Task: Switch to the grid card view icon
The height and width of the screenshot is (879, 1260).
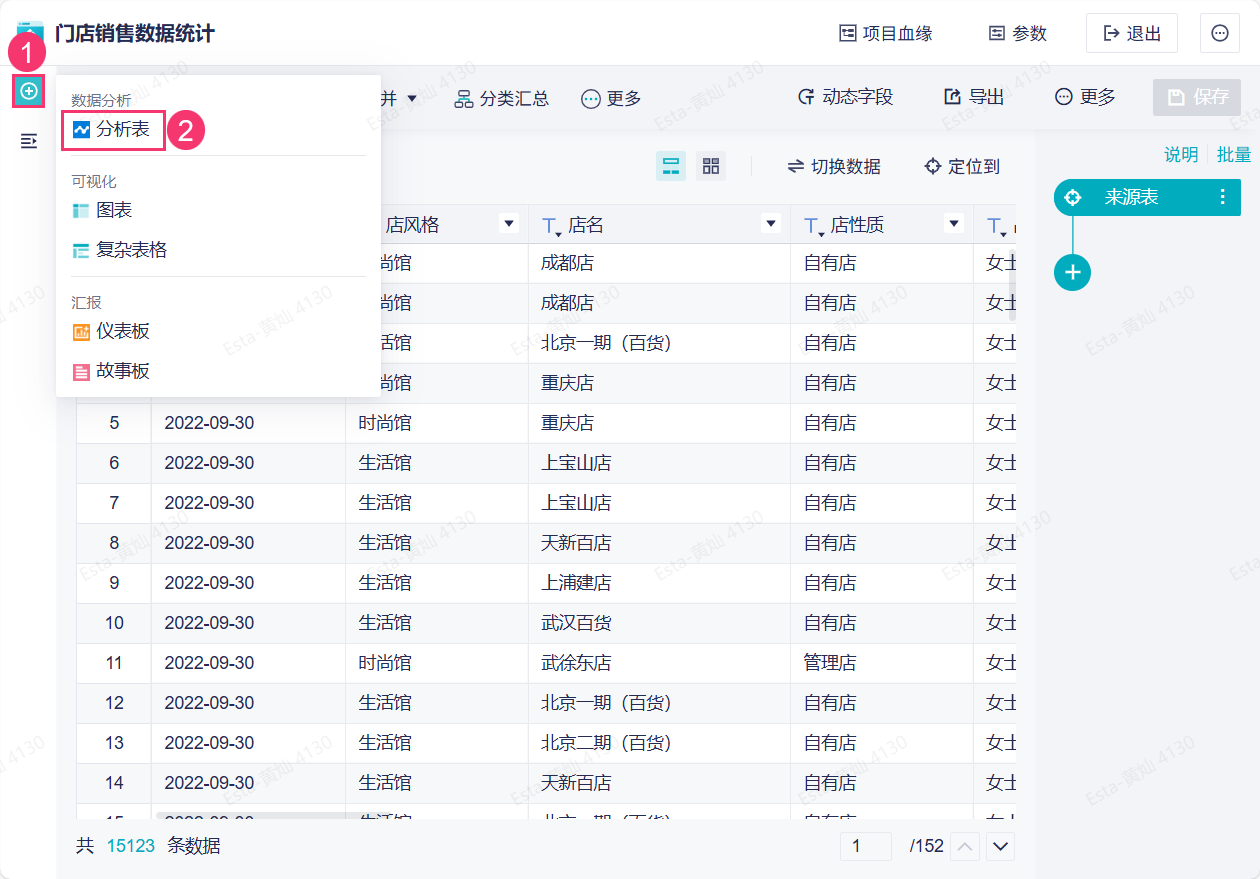Action: click(711, 166)
